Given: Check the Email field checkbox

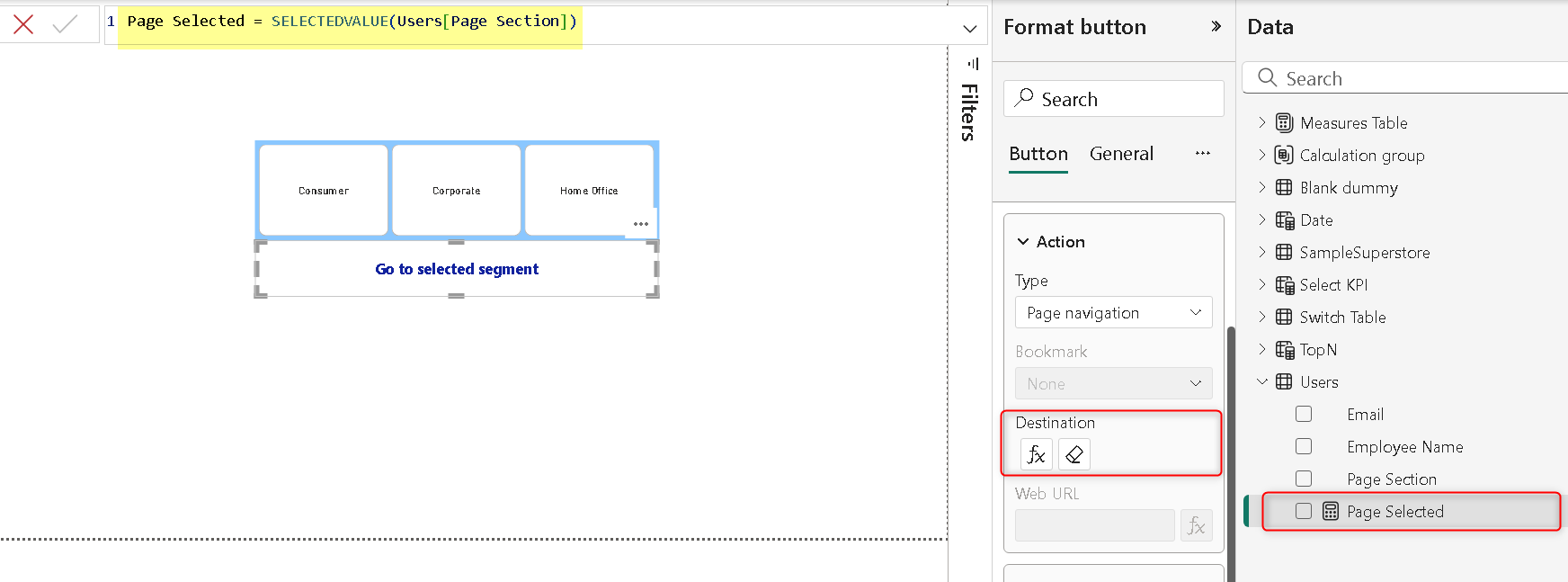Looking at the screenshot, I should coord(1304,415).
